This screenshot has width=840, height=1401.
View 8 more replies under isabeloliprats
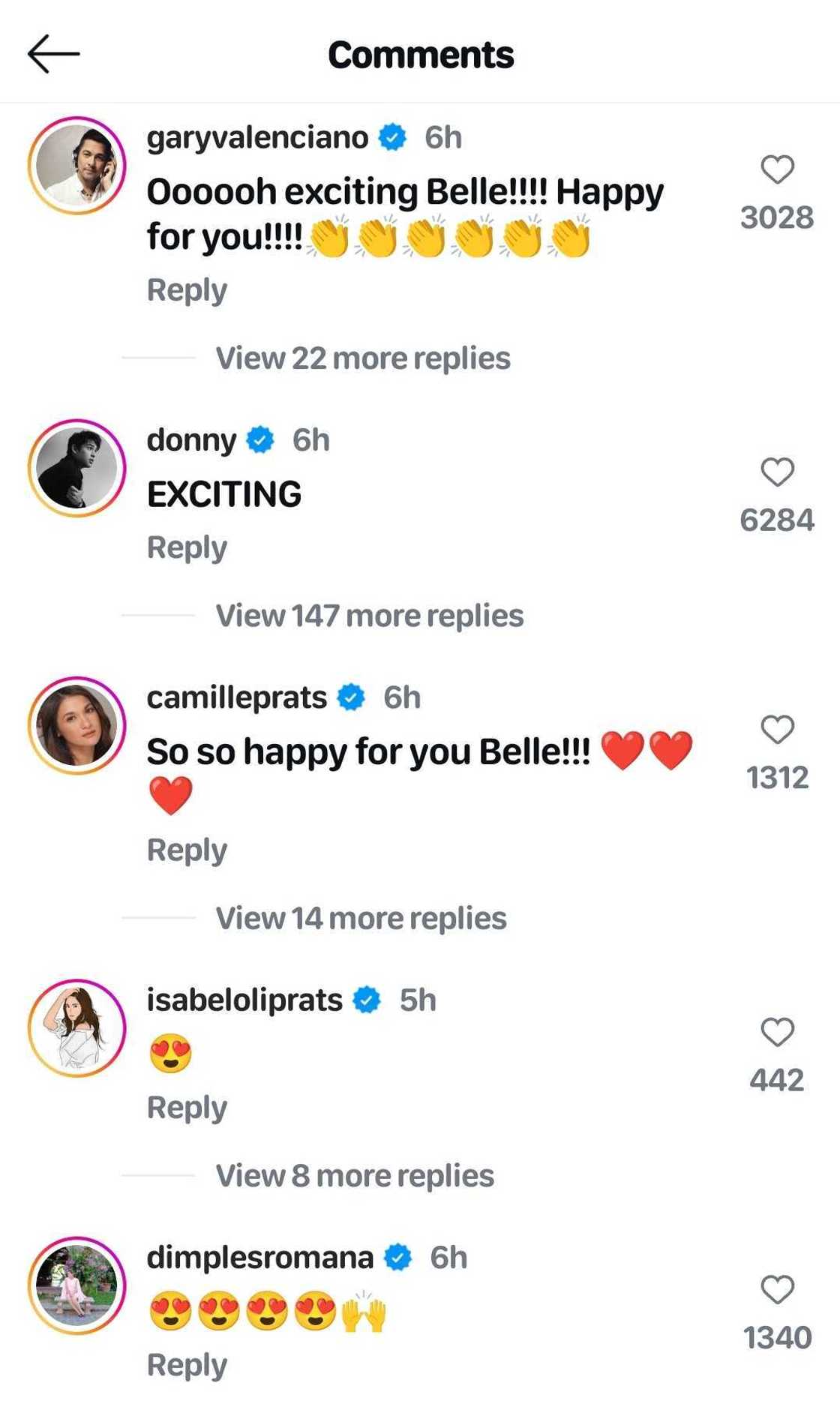pyautogui.click(x=355, y=1176)
